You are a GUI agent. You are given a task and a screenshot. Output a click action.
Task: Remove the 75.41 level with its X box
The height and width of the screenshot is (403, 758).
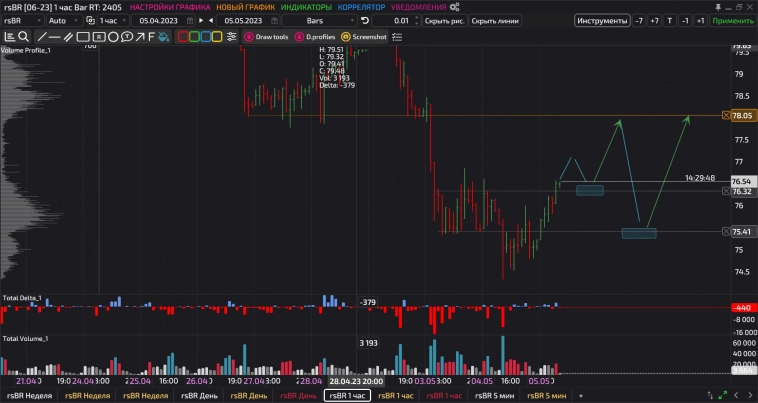(x=726, y=231)
